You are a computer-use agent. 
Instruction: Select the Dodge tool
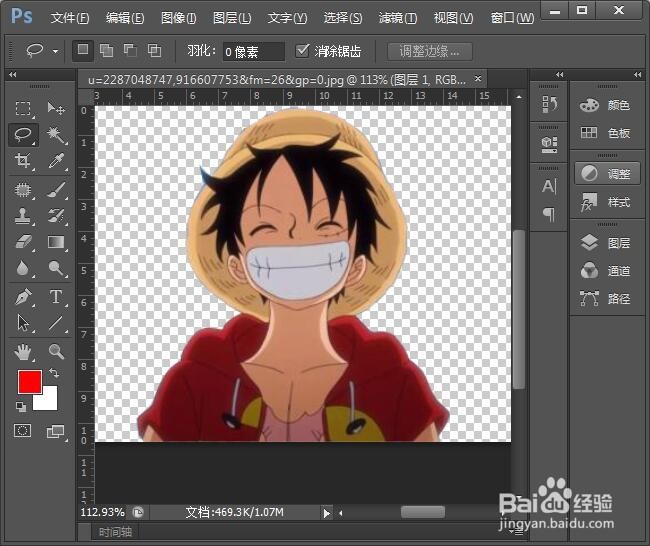tap(56, 268)
